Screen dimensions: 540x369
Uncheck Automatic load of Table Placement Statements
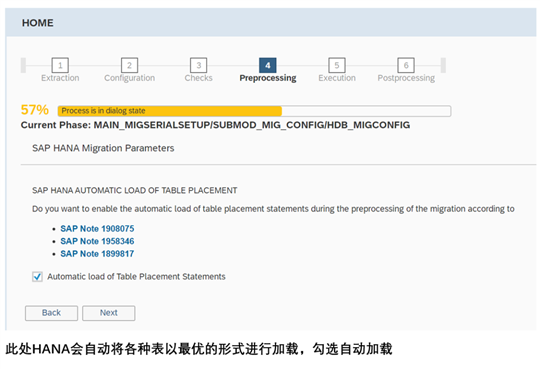click(37, 277)
